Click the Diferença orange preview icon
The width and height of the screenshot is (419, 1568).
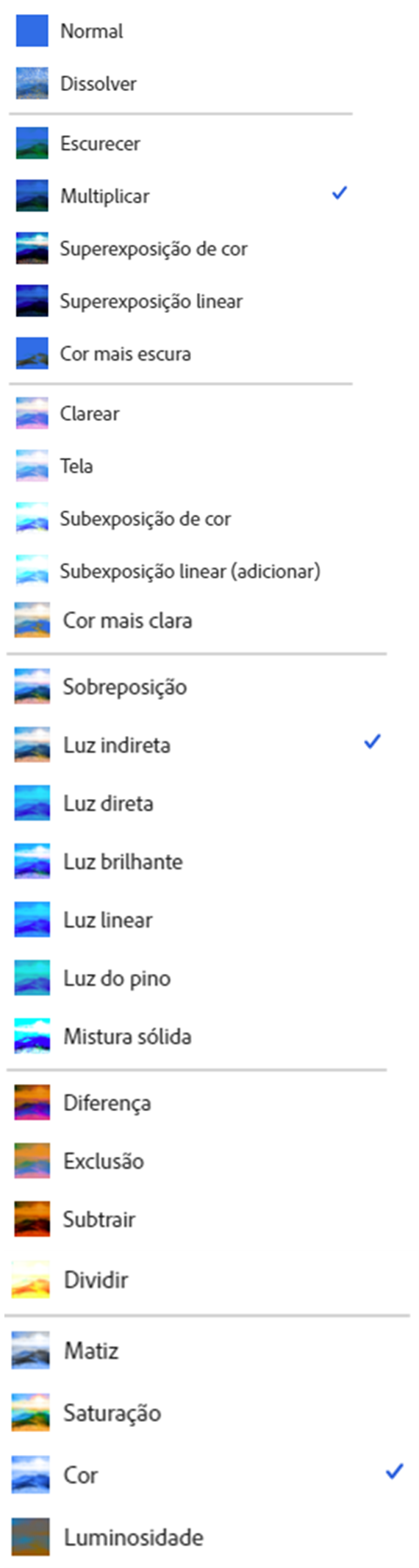(32, 1102)
